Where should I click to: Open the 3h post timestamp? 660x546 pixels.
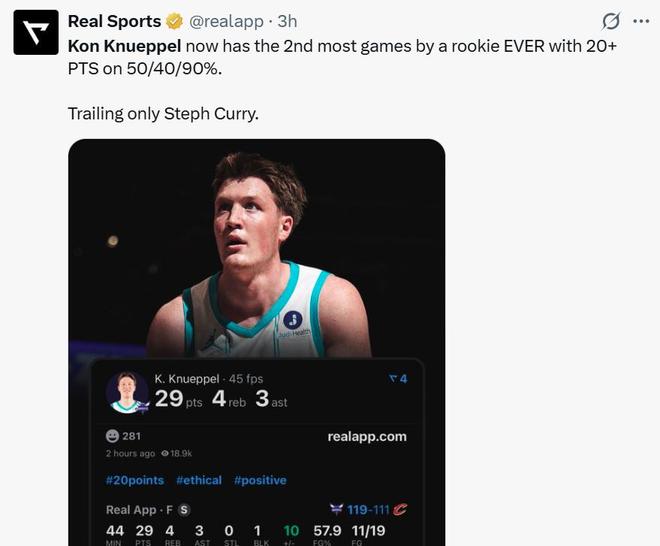click(x=287, y=21)
